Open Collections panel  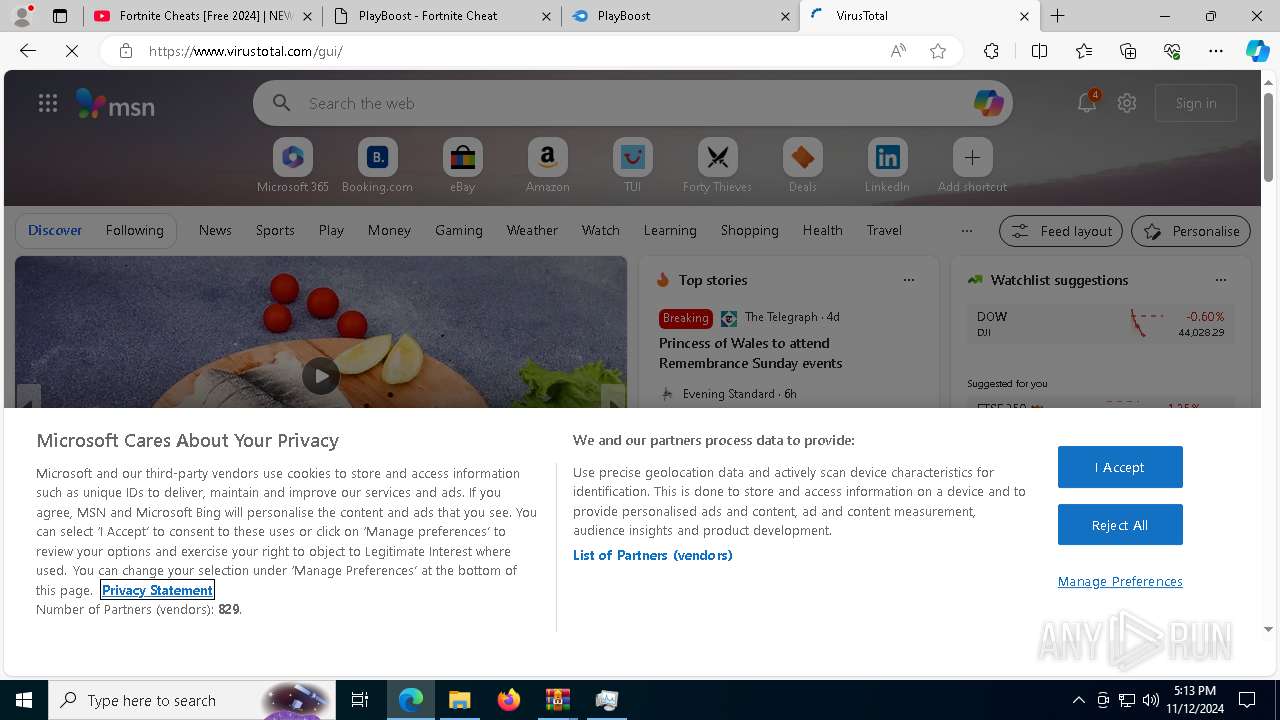click(1128, 51)
